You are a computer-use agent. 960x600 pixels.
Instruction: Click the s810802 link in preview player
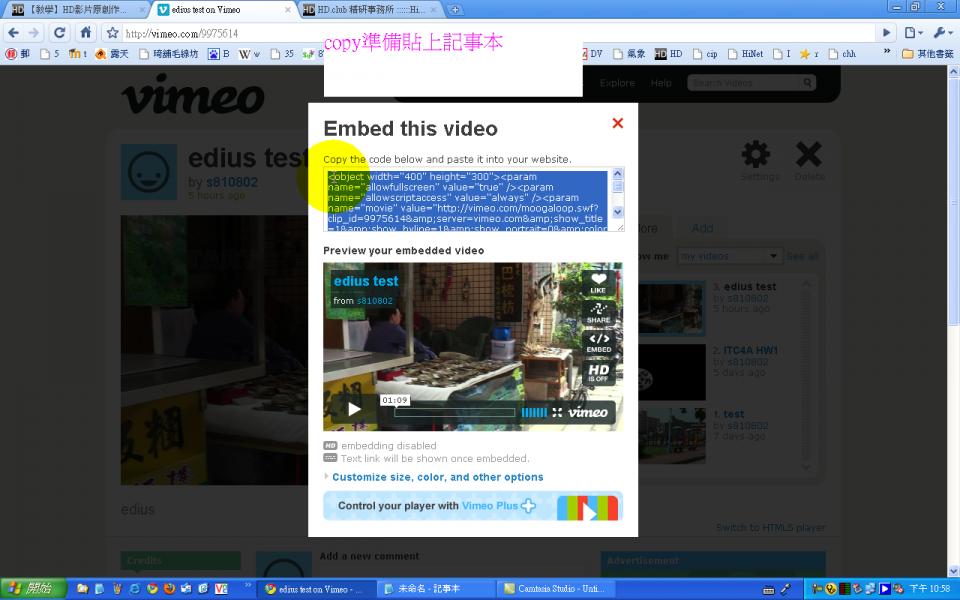tap(375, 301)
